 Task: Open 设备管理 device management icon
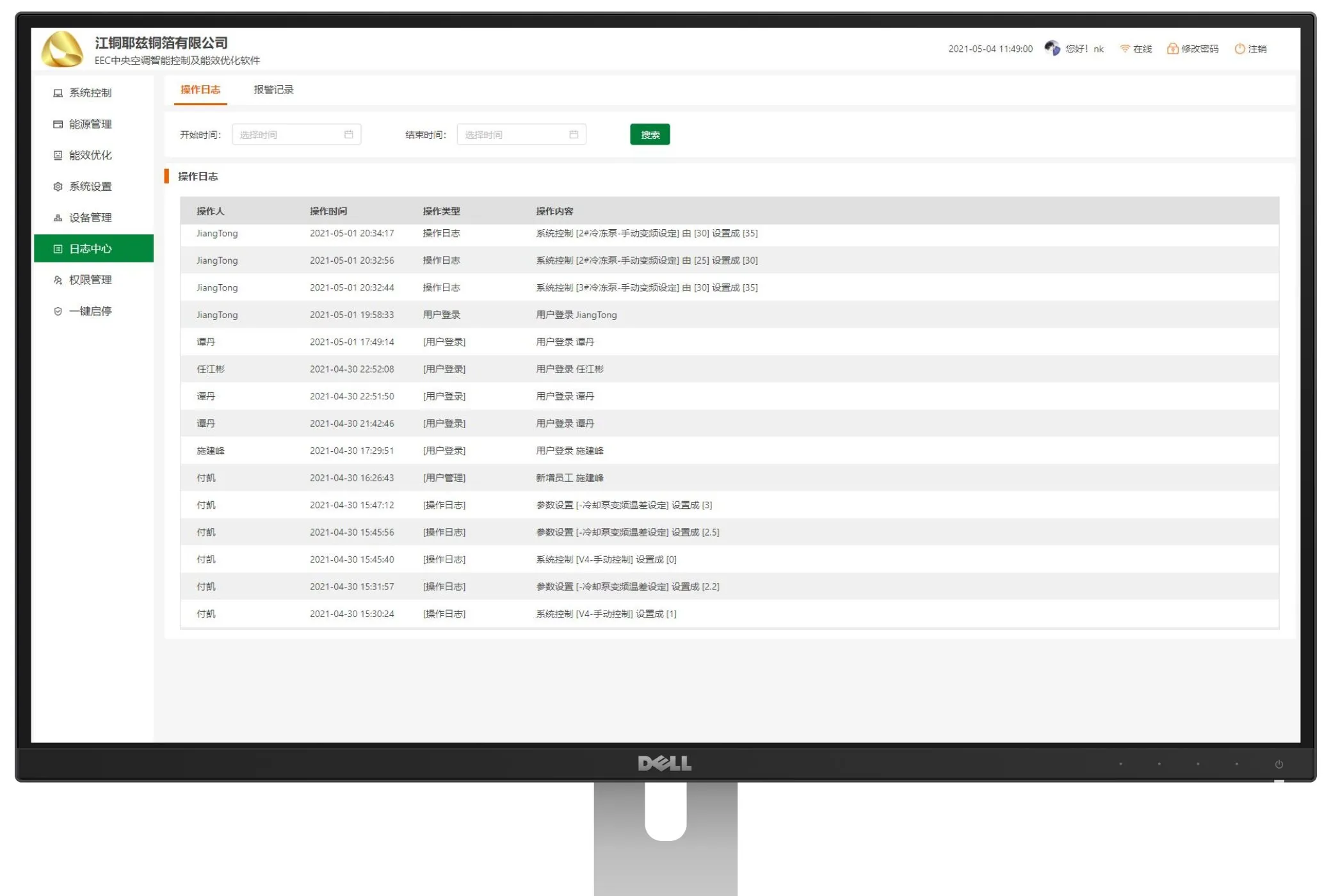click(57, 218)
